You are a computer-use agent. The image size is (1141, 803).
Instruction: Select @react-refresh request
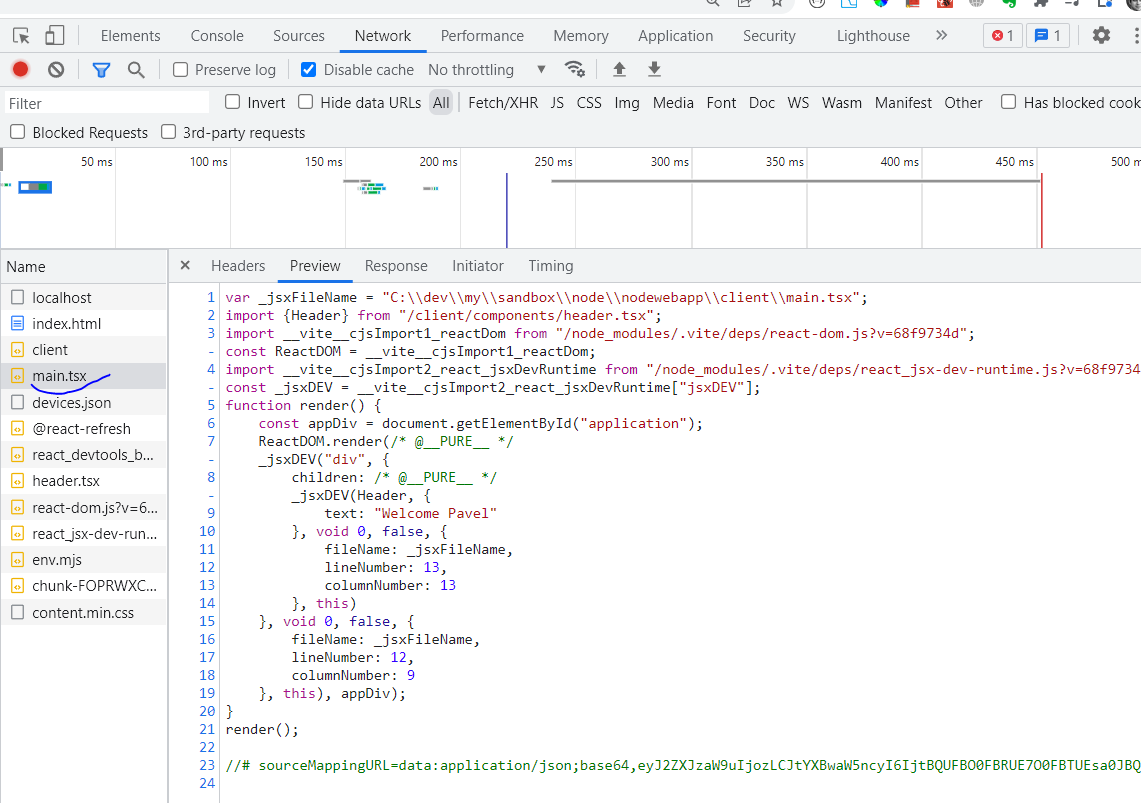(x=84, y=428)
